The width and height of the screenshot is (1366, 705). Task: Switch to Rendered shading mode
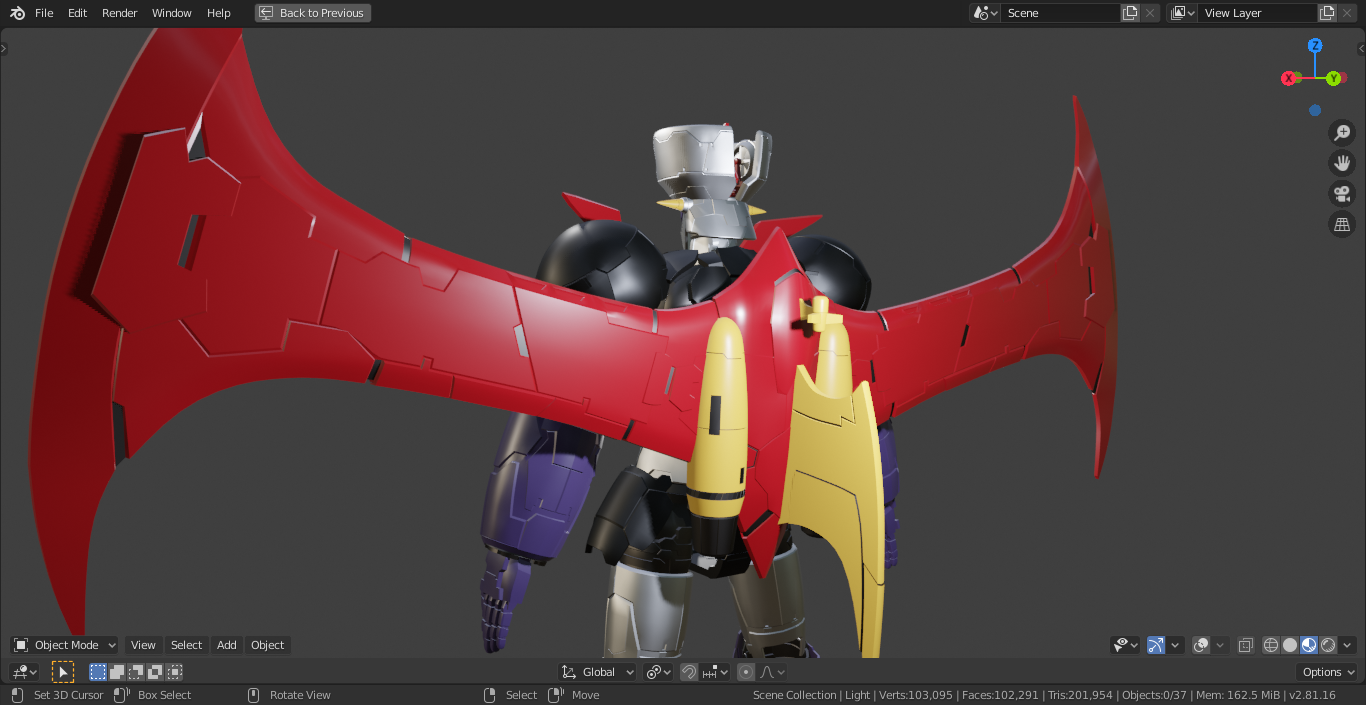pyautogui.click(x=1328, y=645)
